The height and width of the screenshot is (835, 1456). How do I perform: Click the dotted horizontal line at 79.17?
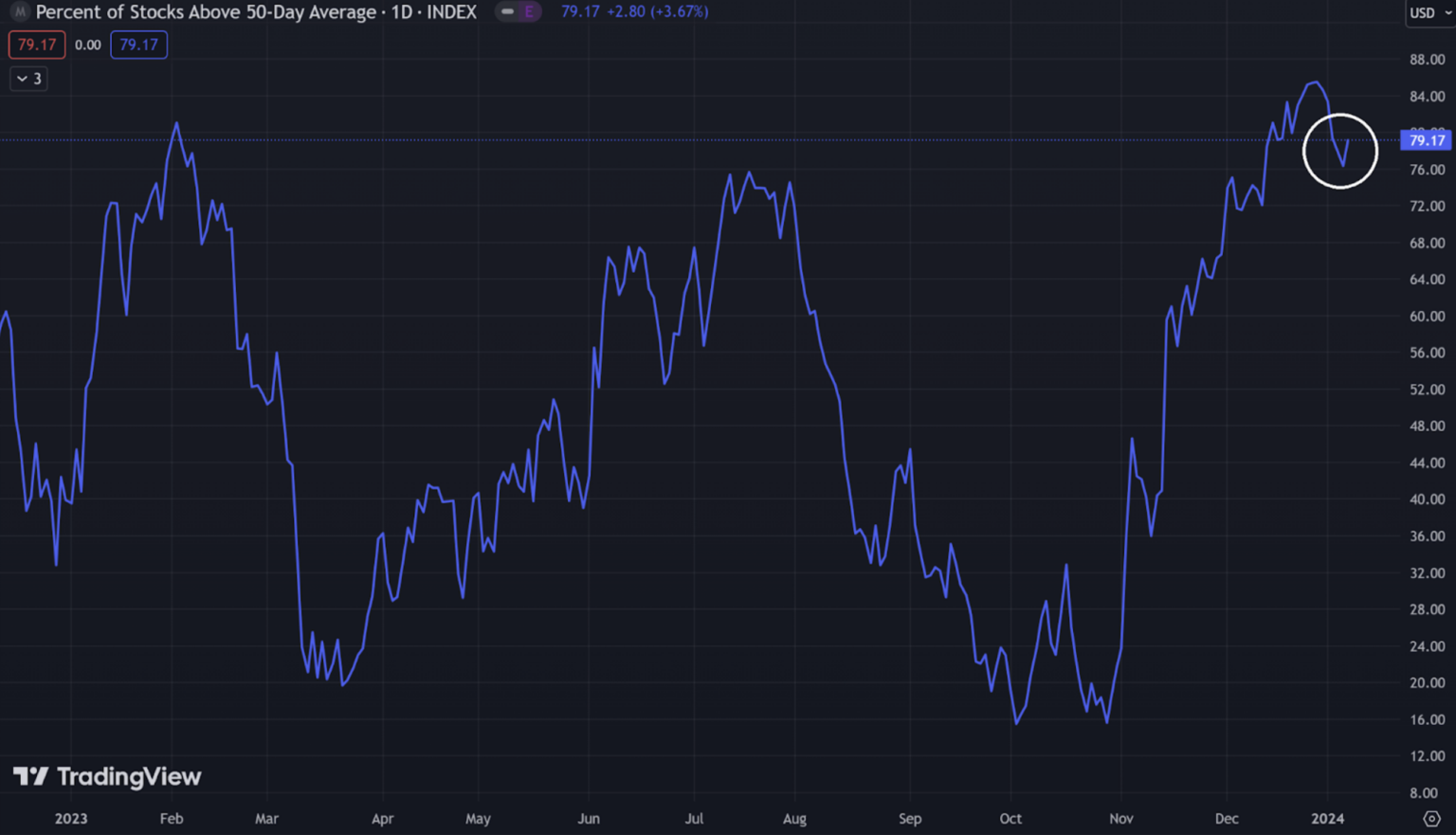664,139
